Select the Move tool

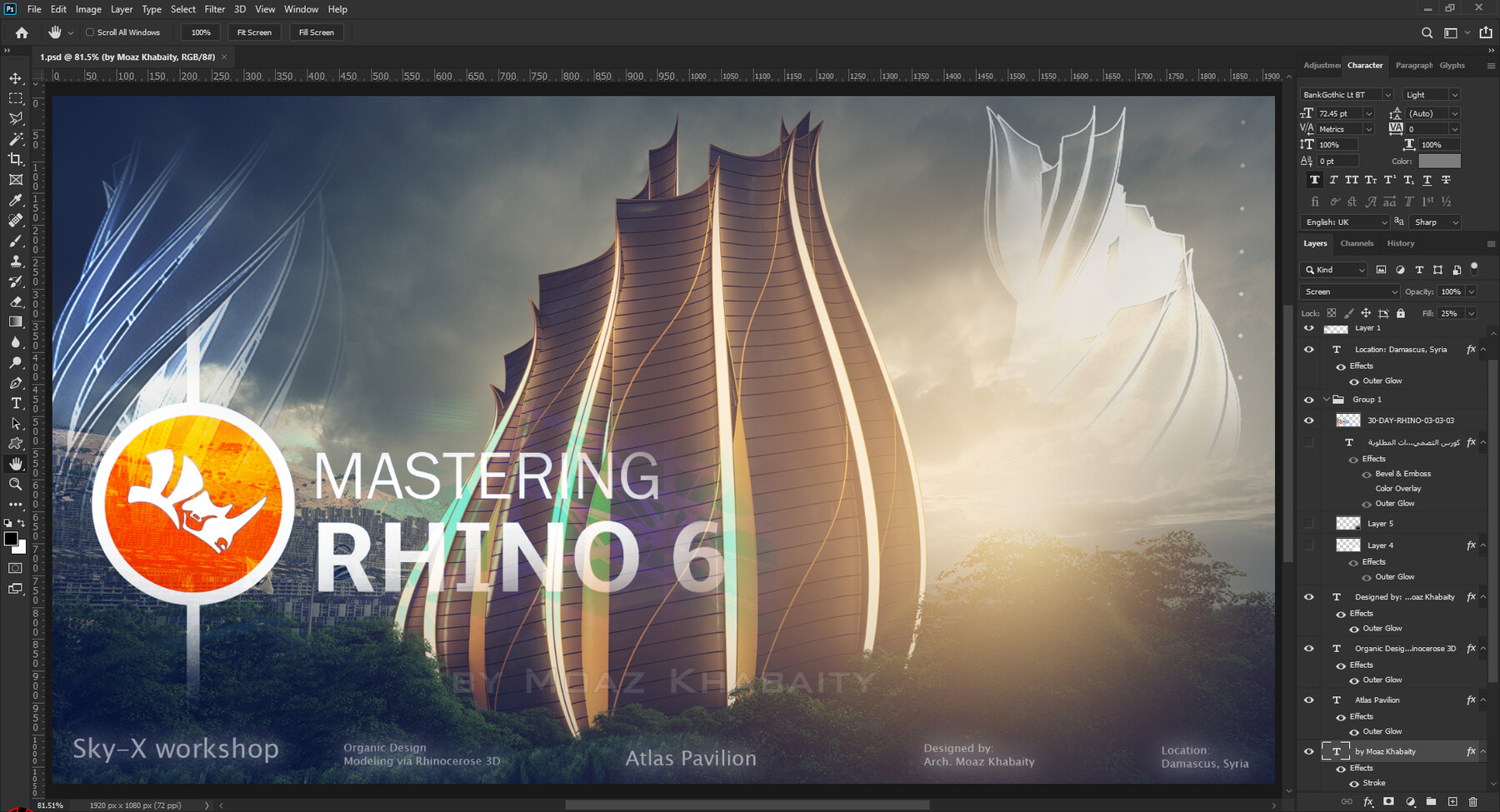[16, 78]
